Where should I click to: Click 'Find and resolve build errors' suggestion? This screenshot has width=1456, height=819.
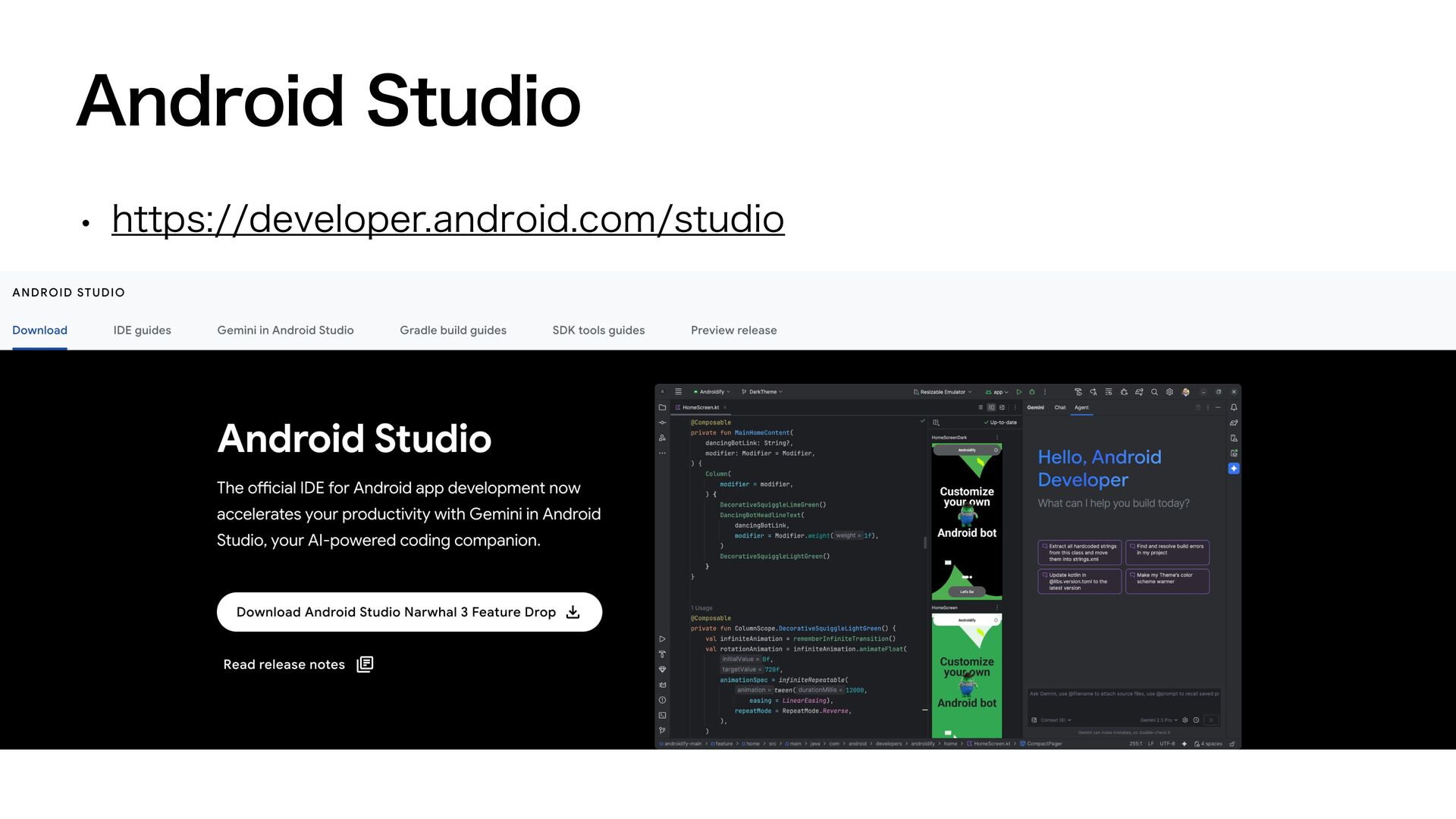point(1167,552)
